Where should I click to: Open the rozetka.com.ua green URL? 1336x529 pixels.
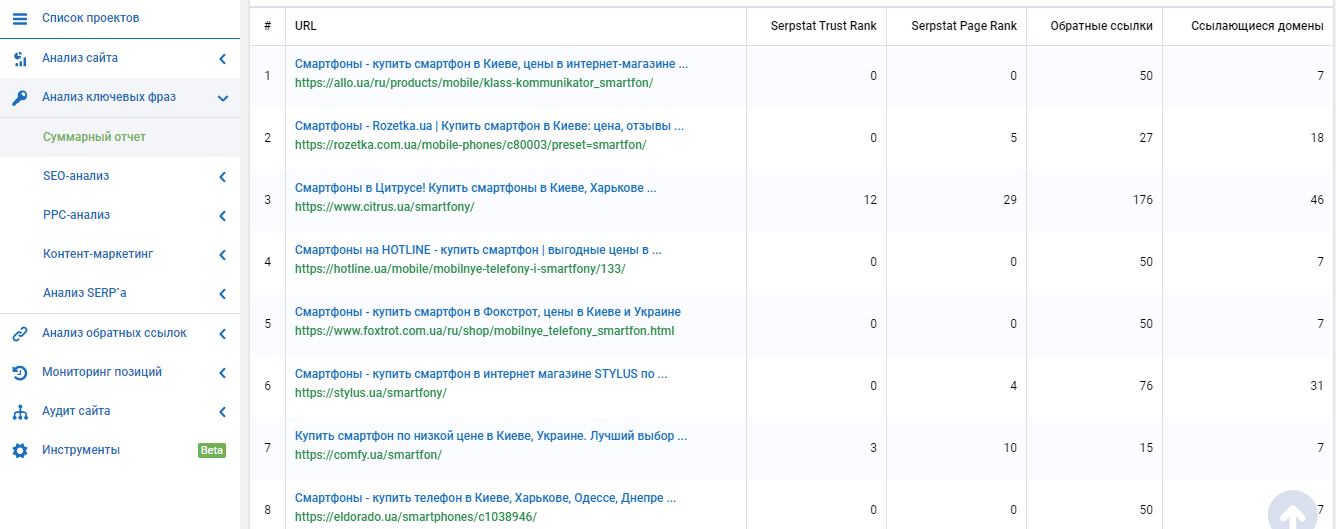click(470, 145)
